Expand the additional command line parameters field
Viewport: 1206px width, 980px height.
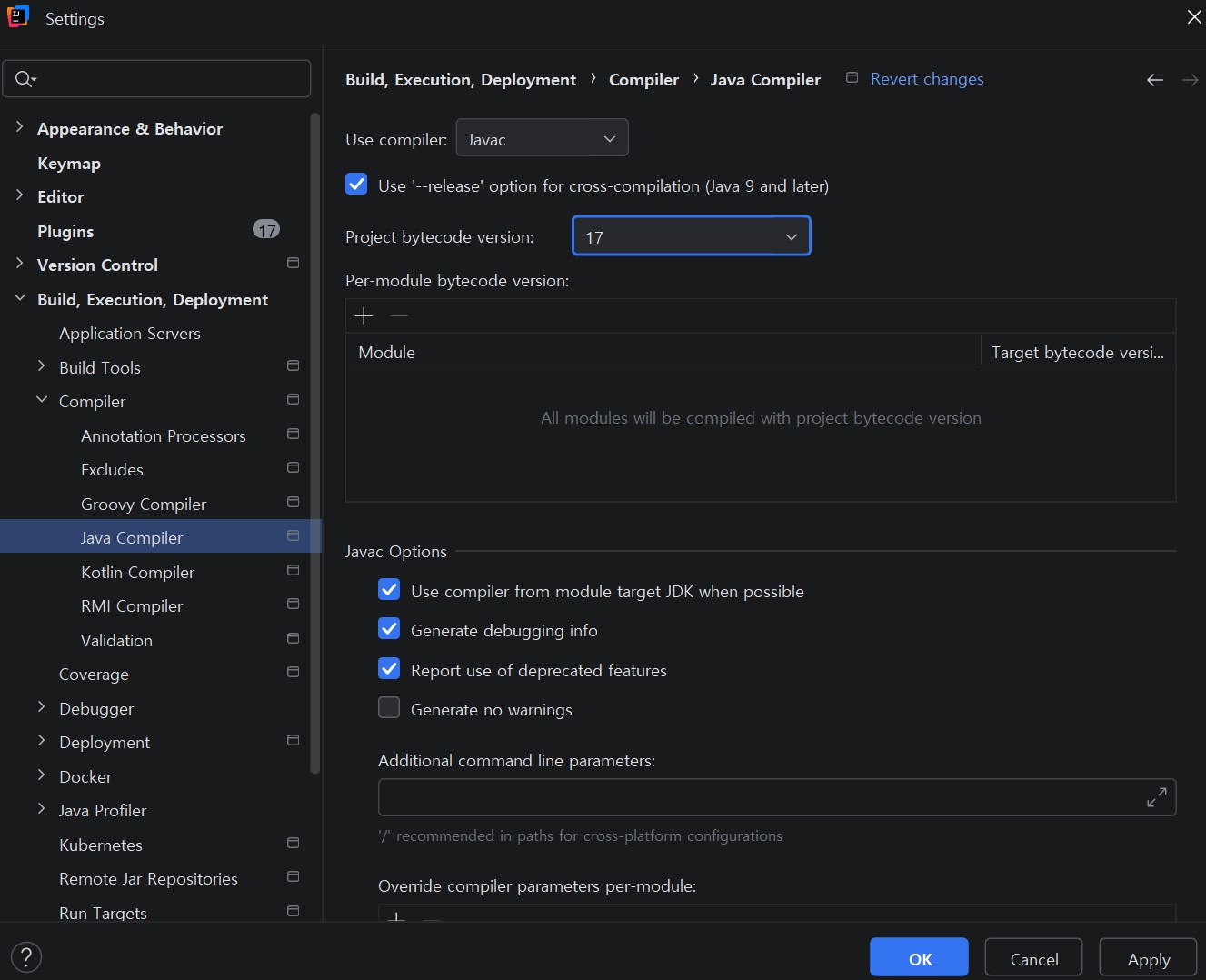click(x=1157, y=797)
